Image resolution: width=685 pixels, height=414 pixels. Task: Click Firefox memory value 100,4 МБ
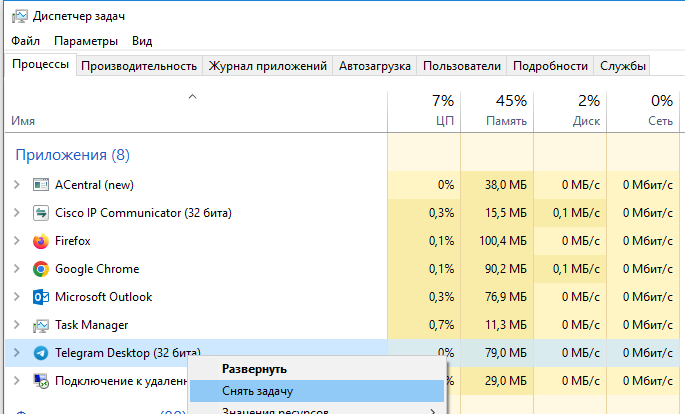[503, 241]
